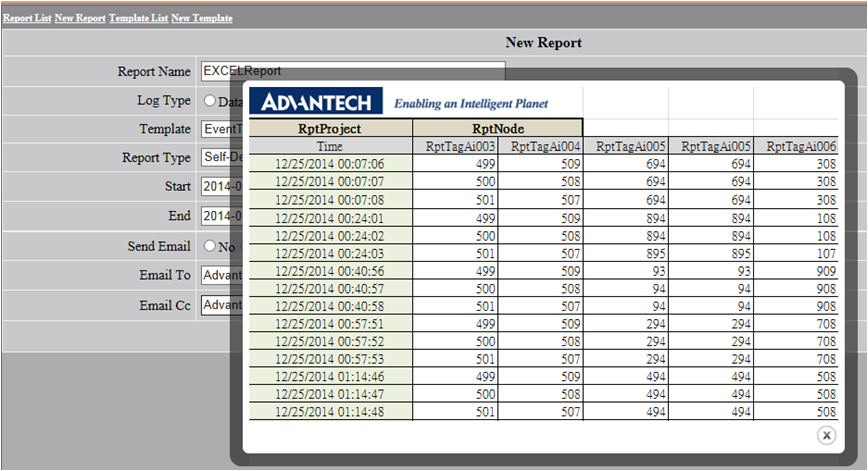868x471 pixels.
Task: Click the Time column header
Action: coord(330,146)
